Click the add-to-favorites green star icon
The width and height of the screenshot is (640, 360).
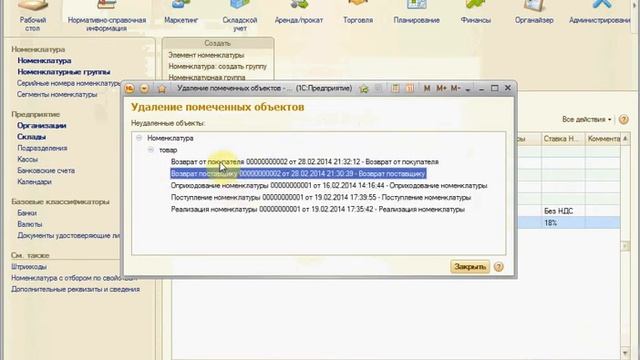(363, 88)
